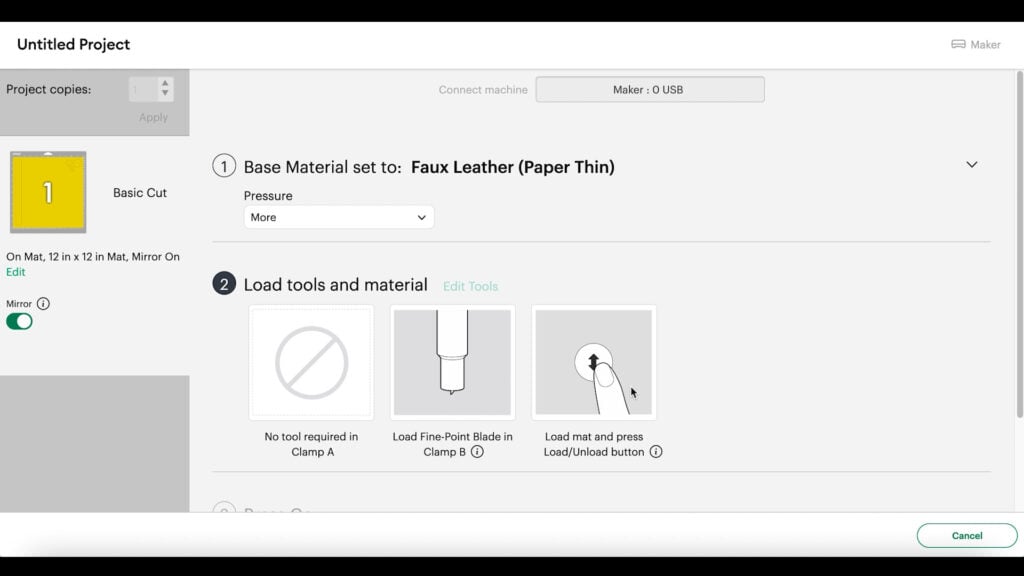Viewport: 1024px width, 576px height.
Task: Click the Cancel button
Action: point(967,536)
